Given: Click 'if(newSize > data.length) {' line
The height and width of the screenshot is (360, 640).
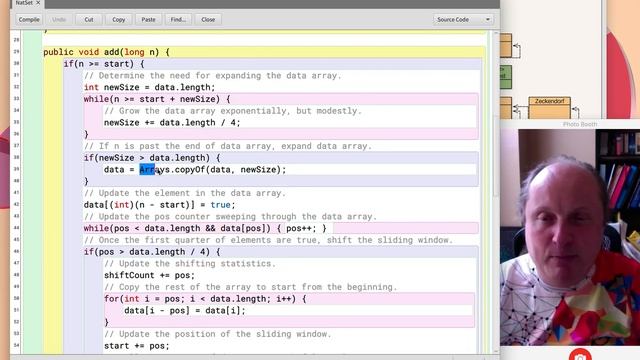Looking at the screenshot, I should tap(152, 158).
